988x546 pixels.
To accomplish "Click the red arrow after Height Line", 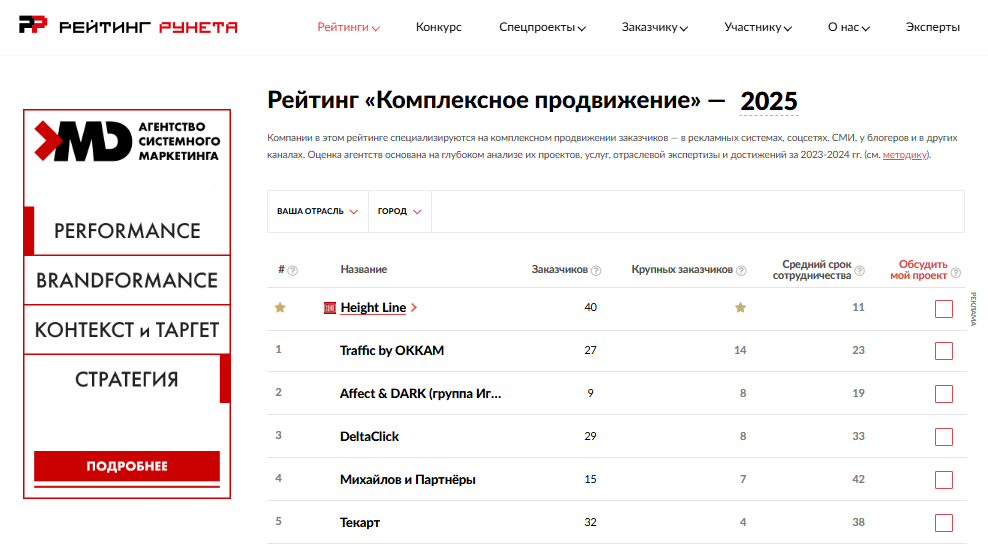I will (414, 307).
